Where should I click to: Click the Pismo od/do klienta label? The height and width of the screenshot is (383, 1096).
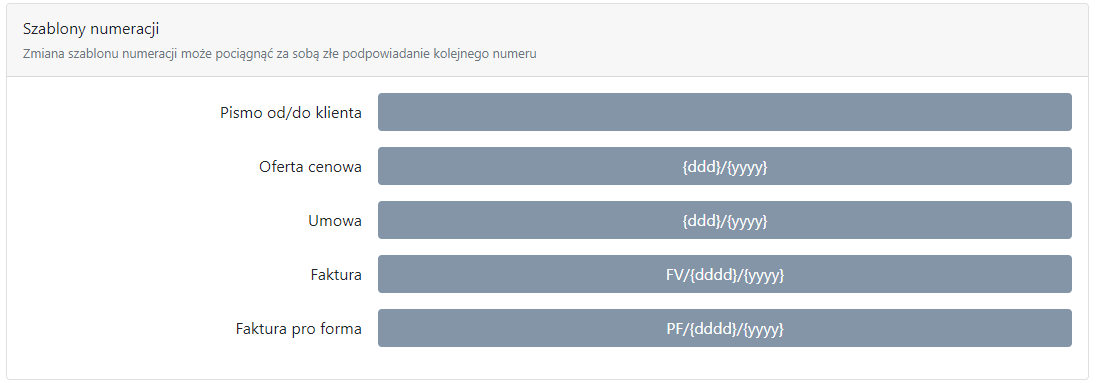[x=291, y=113]
